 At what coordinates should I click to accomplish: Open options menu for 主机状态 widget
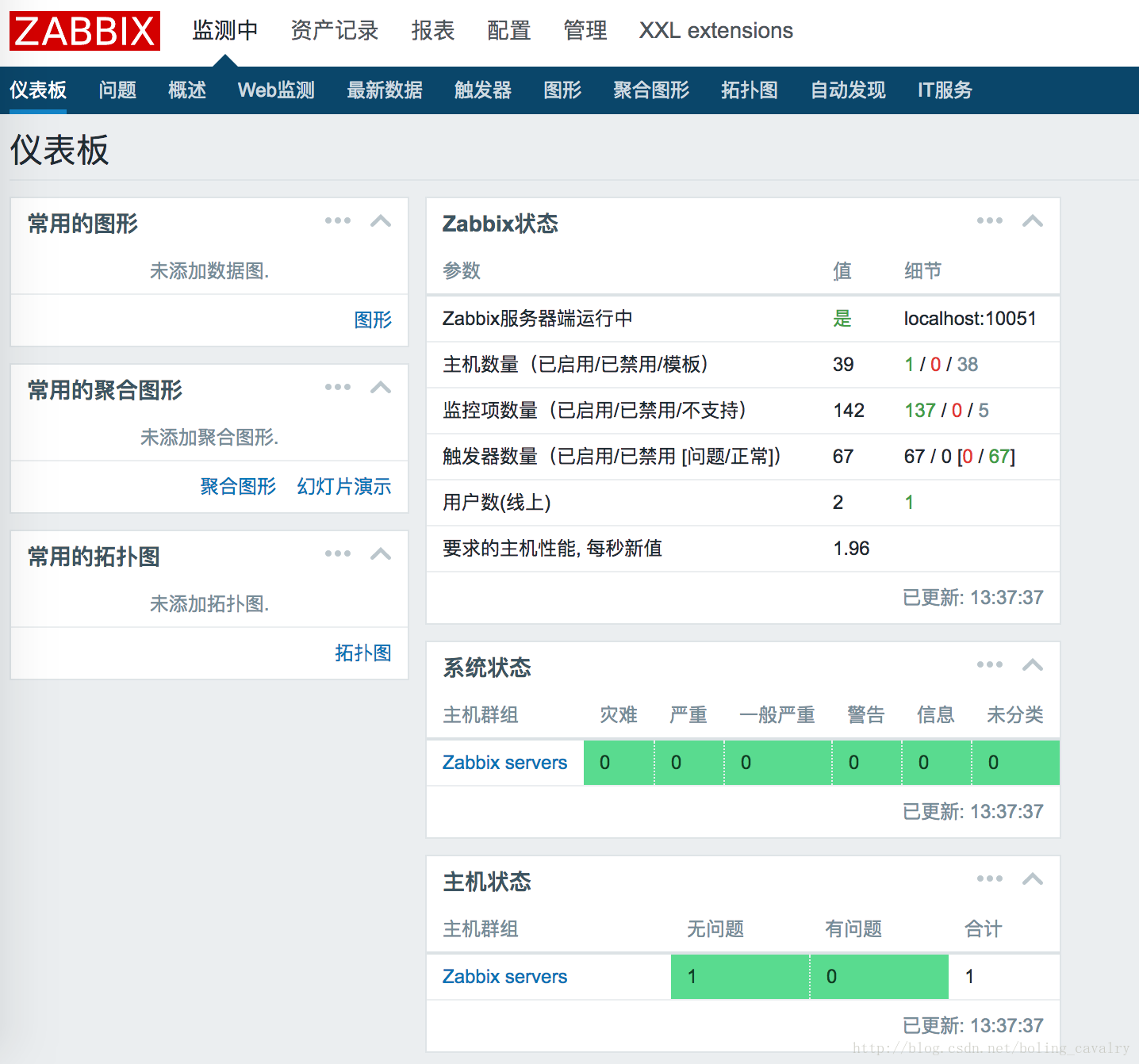tap(990, 878)
